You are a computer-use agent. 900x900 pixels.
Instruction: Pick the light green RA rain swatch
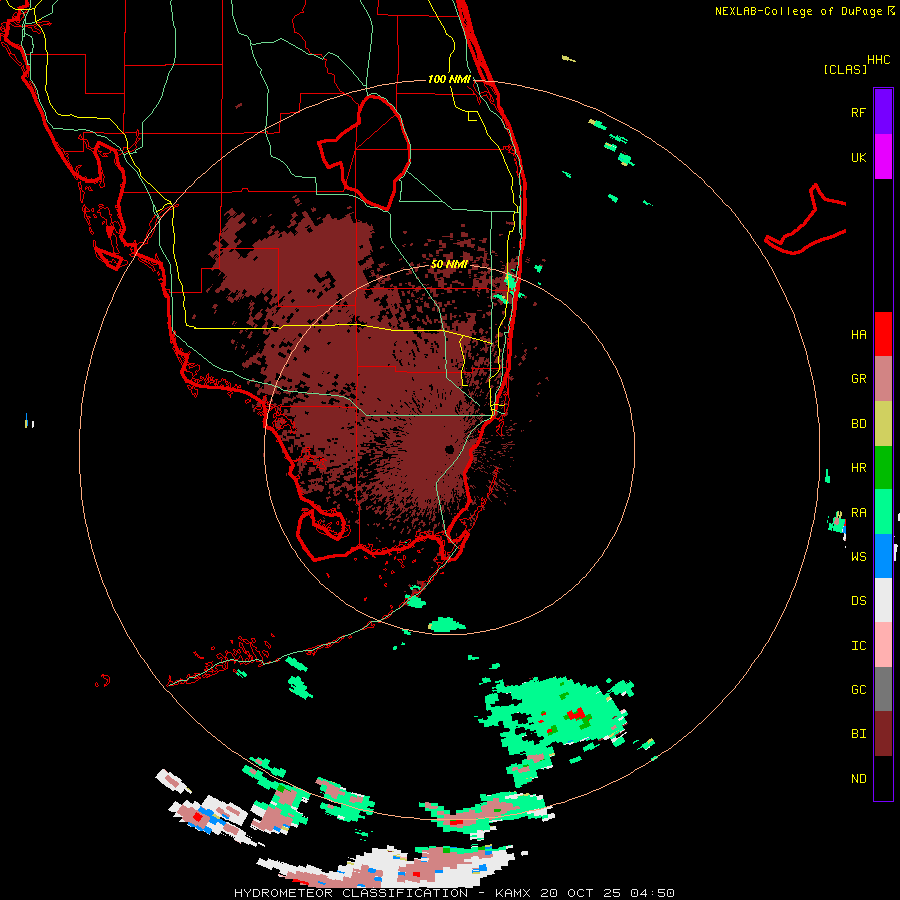click(x=883, y=512)
